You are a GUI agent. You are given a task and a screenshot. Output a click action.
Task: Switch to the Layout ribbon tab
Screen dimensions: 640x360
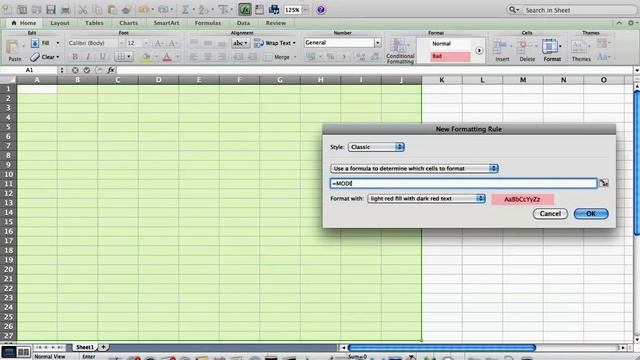(x=60, y=23)
